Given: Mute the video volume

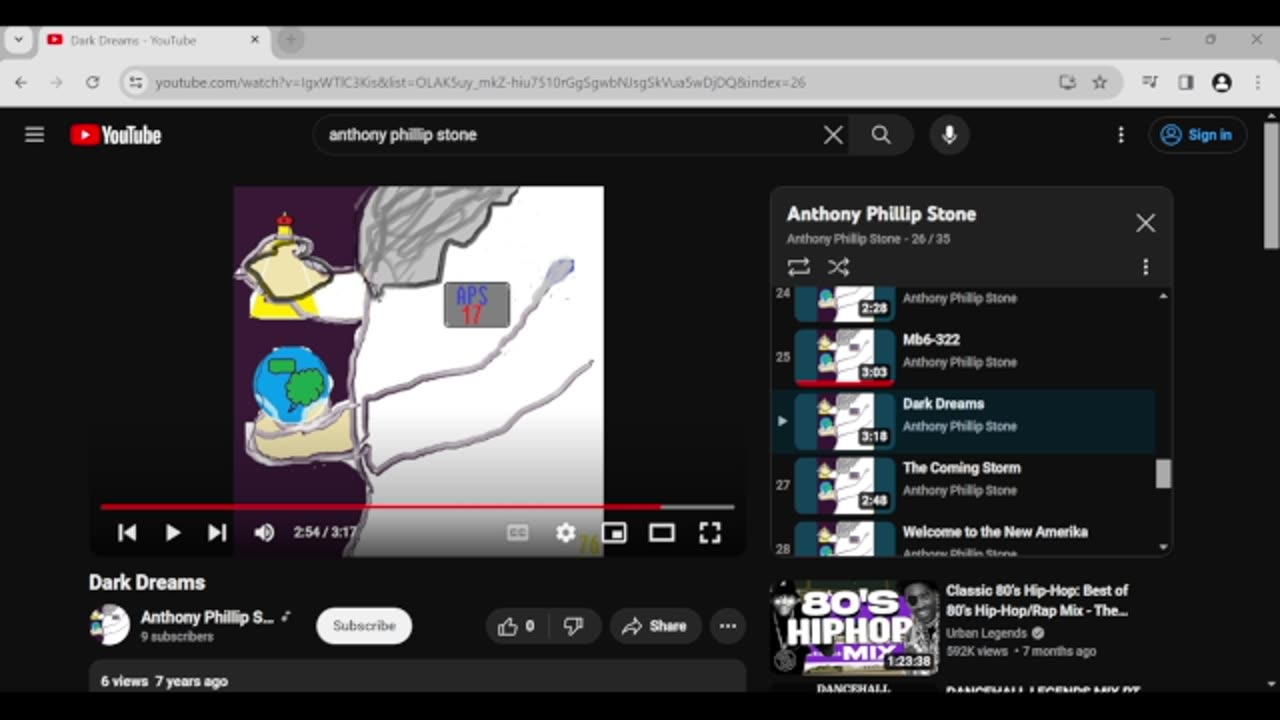Looking at the screenshot, I should click(264, 533).
